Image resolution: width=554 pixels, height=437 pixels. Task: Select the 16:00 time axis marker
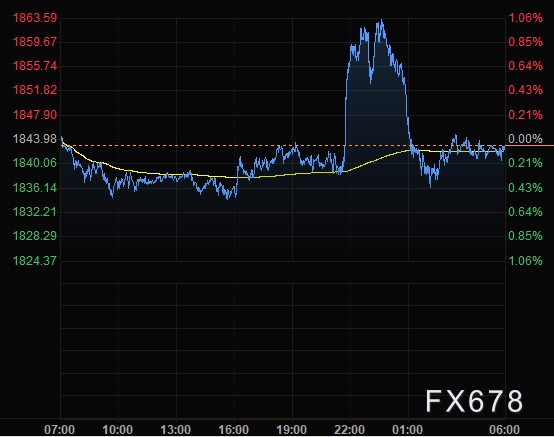[x=234, y=430]
